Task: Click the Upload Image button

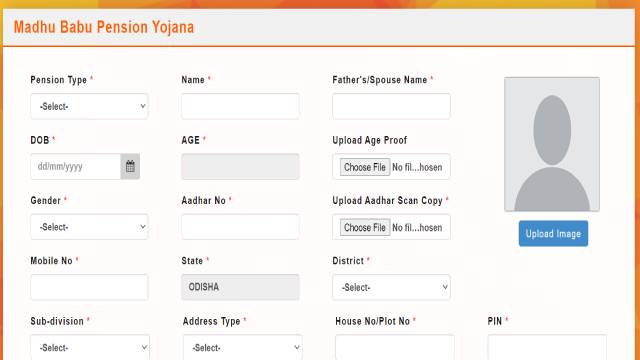Action: click(x=553, y=233)
